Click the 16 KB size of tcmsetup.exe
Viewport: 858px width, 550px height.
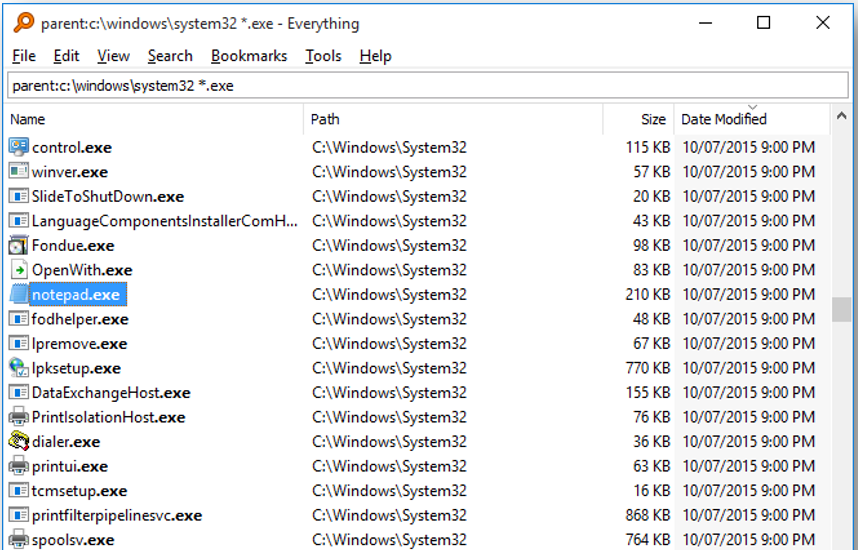click(652, 491)
